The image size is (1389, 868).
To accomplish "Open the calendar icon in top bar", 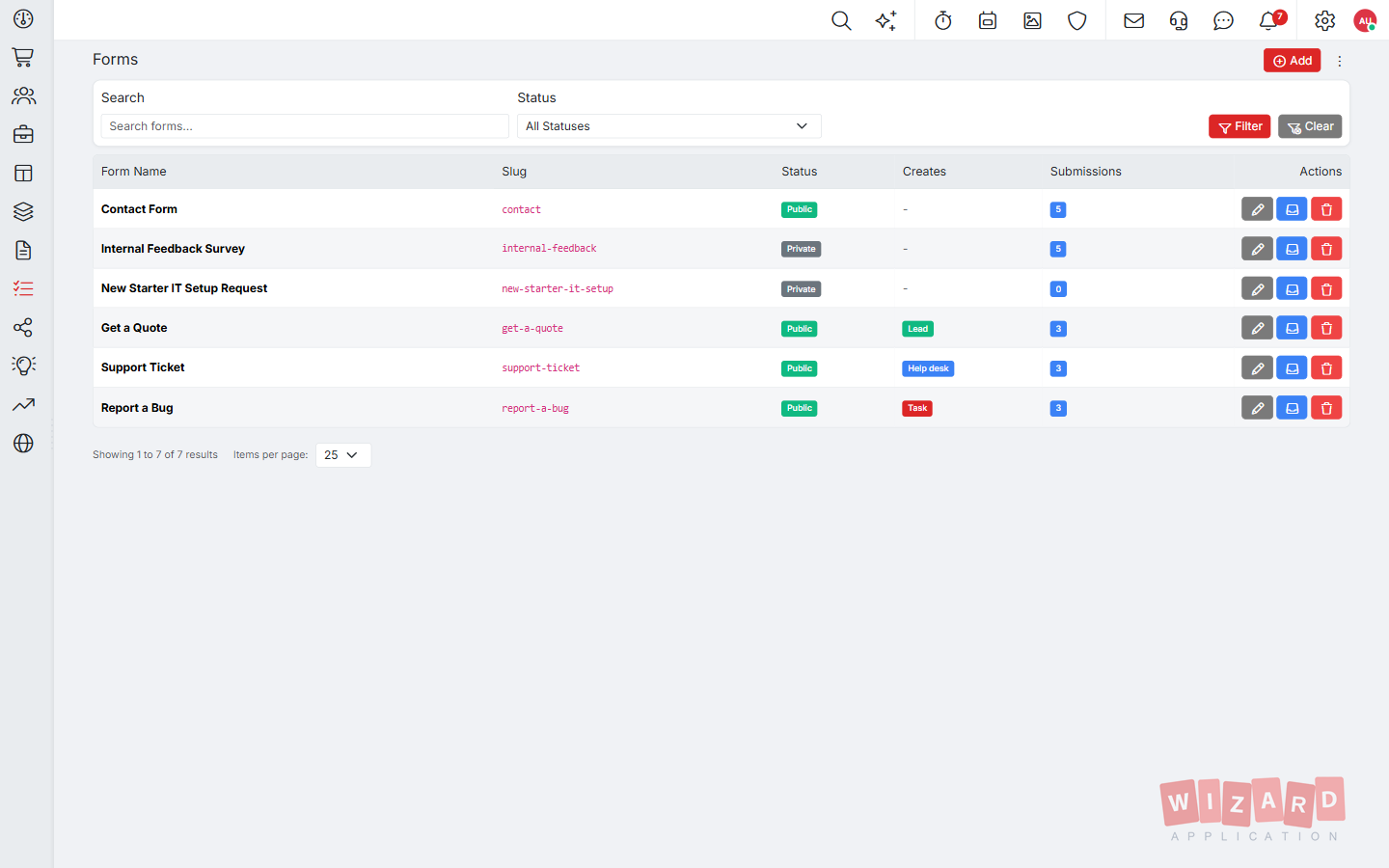I will pos(988,20).
